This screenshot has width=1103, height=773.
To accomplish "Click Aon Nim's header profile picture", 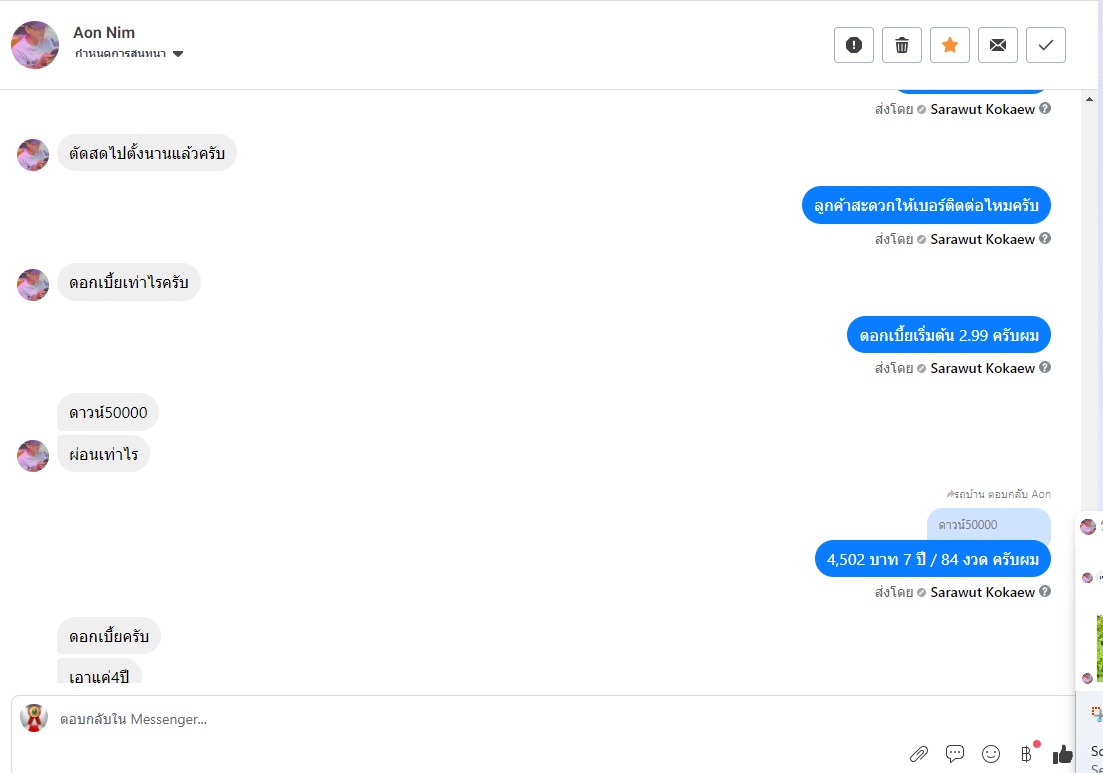I will [35, 45].
